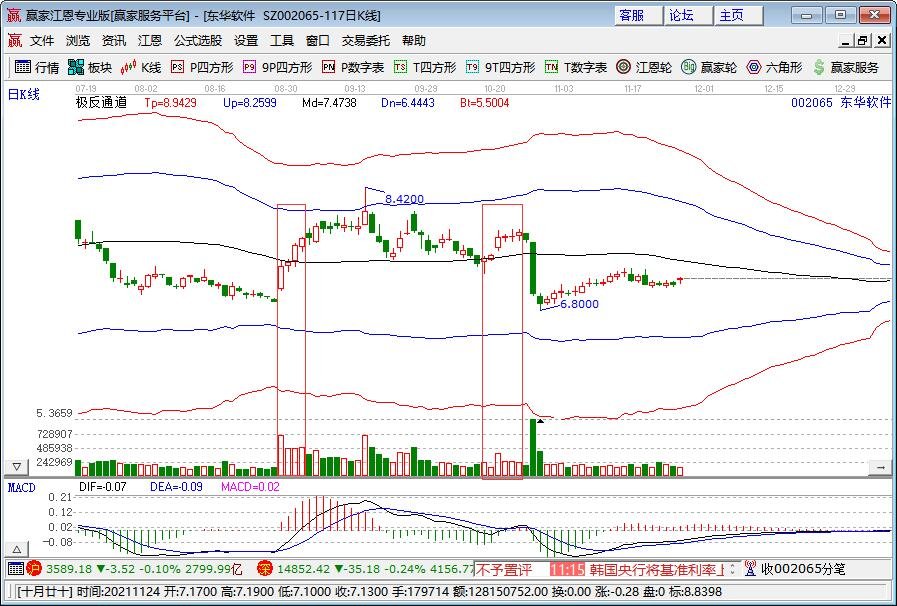
Task: Open the 六角形 hexagon tool
Action: pos(775,68)
